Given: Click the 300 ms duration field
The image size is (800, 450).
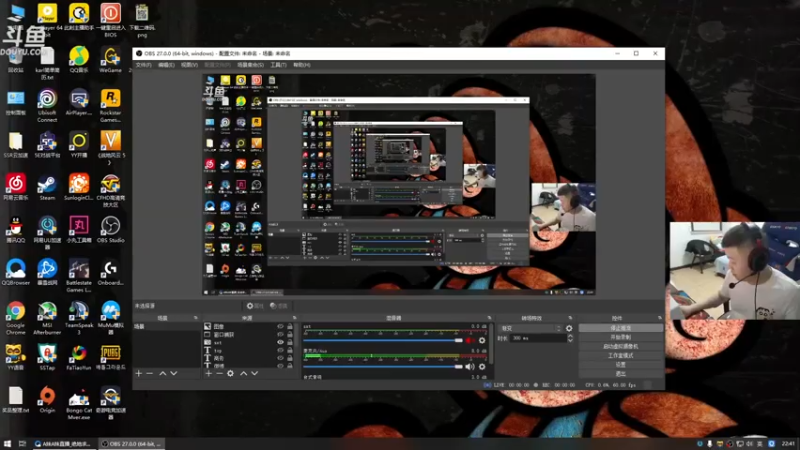Looking at the screenshot, I should pyautogui.click(x=537, y=338).
